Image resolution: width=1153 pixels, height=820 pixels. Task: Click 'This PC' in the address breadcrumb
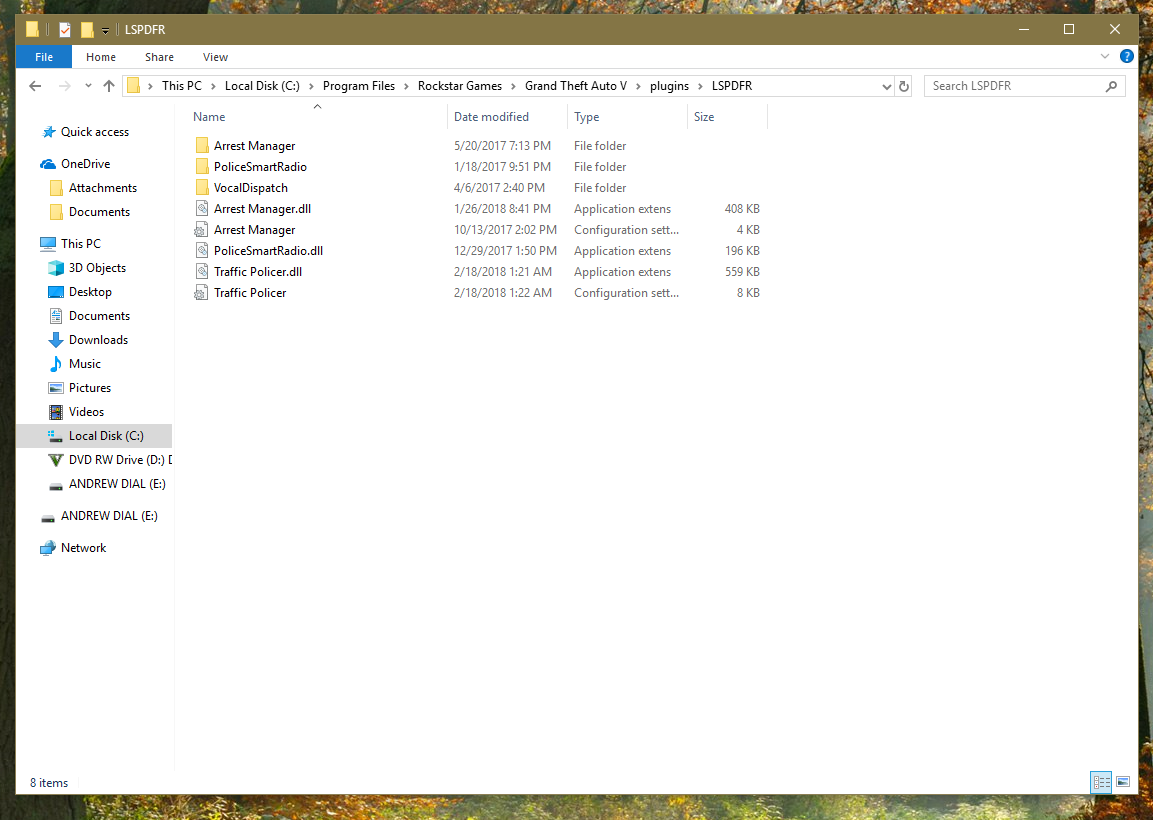(x=182, y=86)
